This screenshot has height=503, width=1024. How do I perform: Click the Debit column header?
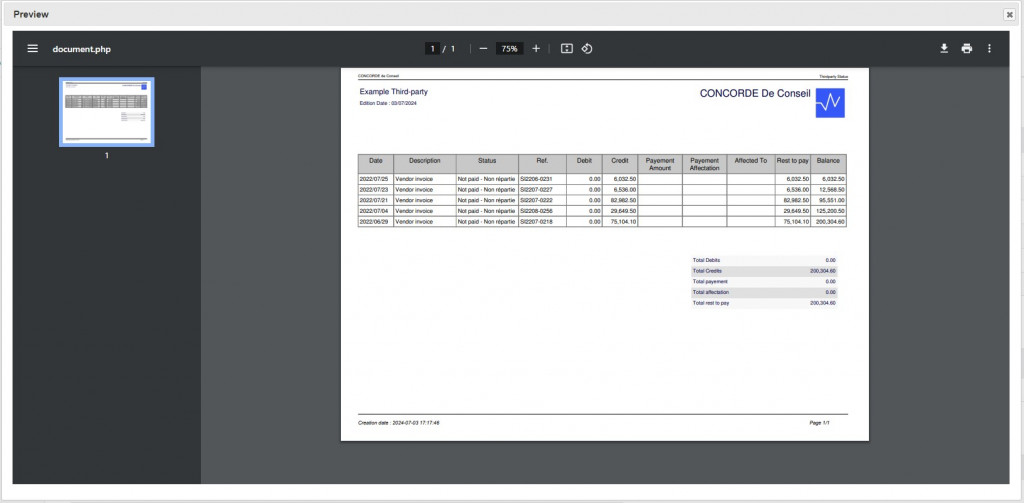pos(584,164)
